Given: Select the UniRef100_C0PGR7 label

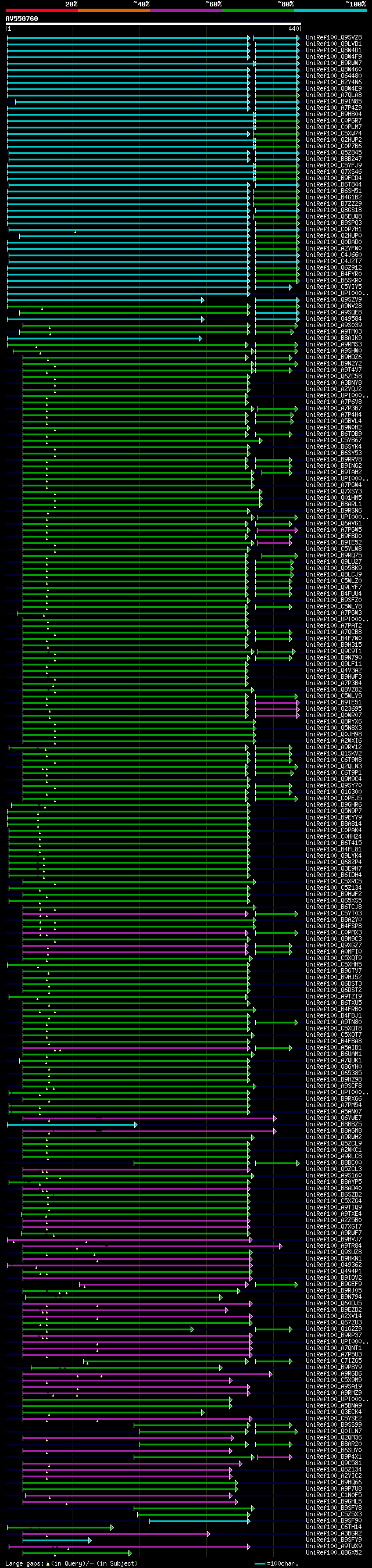Looking at the screenshot, I should coord(334,120).
